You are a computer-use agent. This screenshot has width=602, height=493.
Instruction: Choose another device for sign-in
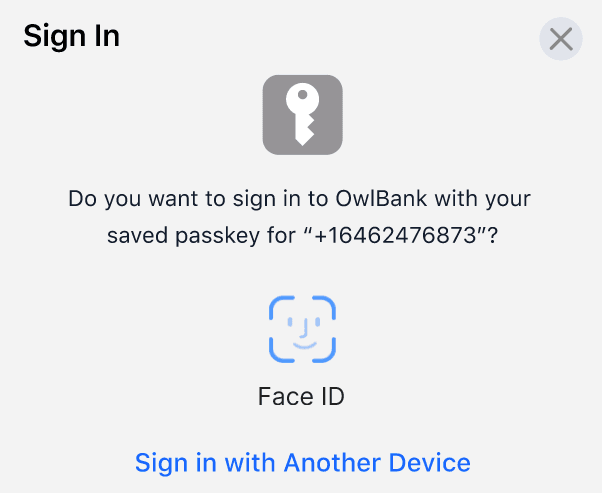click(302, 462)
